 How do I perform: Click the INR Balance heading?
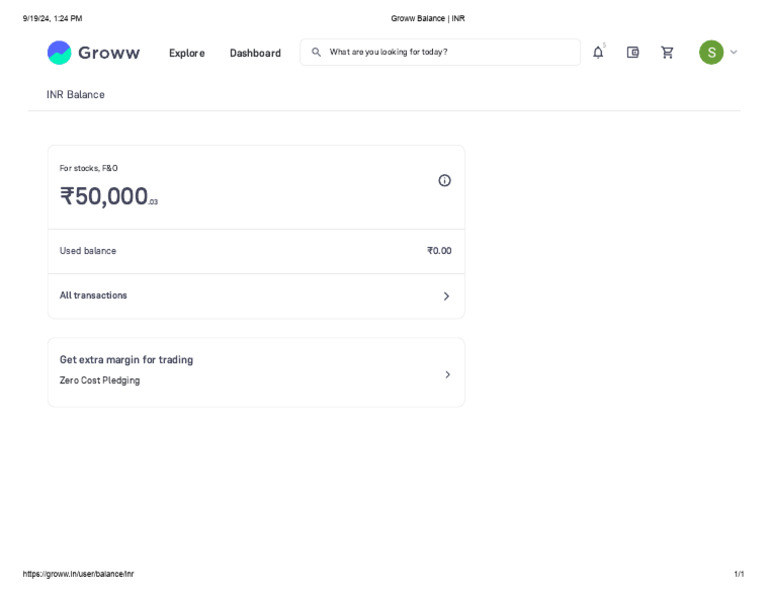click(x=75, y=95)
